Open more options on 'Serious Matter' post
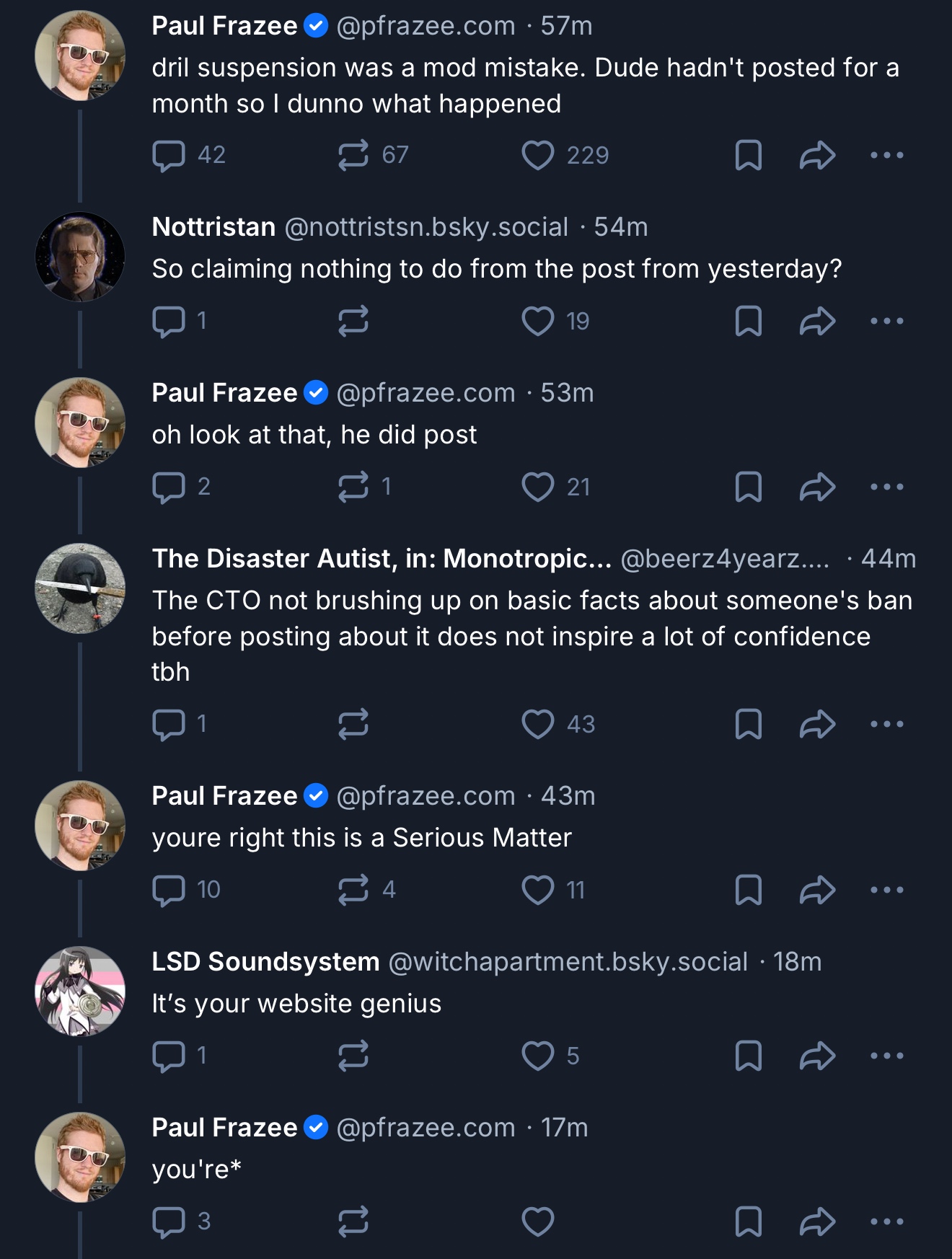Image resolution: width=952 pixels, height=1259 pixels. point(886,890)
